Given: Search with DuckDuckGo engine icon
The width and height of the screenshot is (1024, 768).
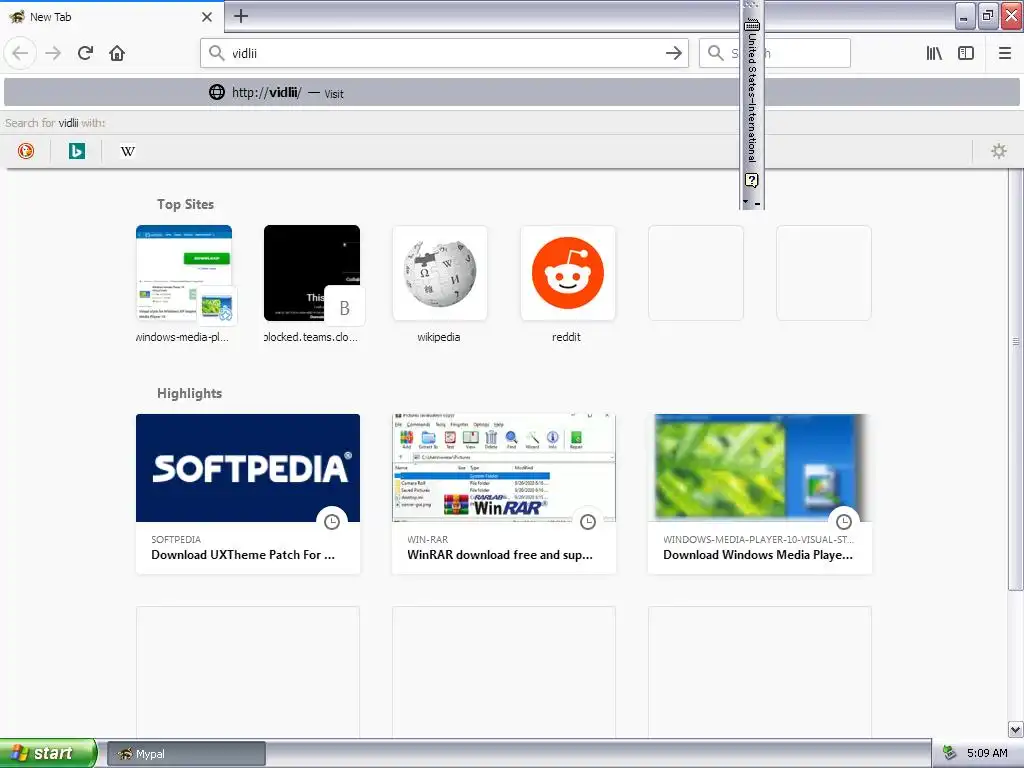Looking at the screenshot, I should point(25,151).
